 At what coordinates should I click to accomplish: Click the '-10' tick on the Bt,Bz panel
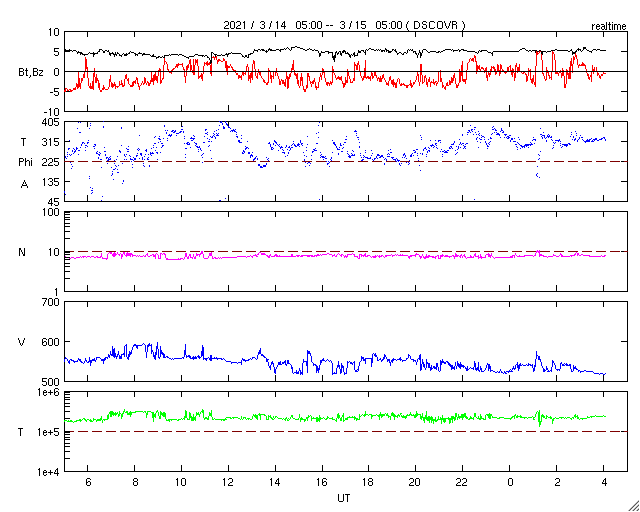(53, 112)
